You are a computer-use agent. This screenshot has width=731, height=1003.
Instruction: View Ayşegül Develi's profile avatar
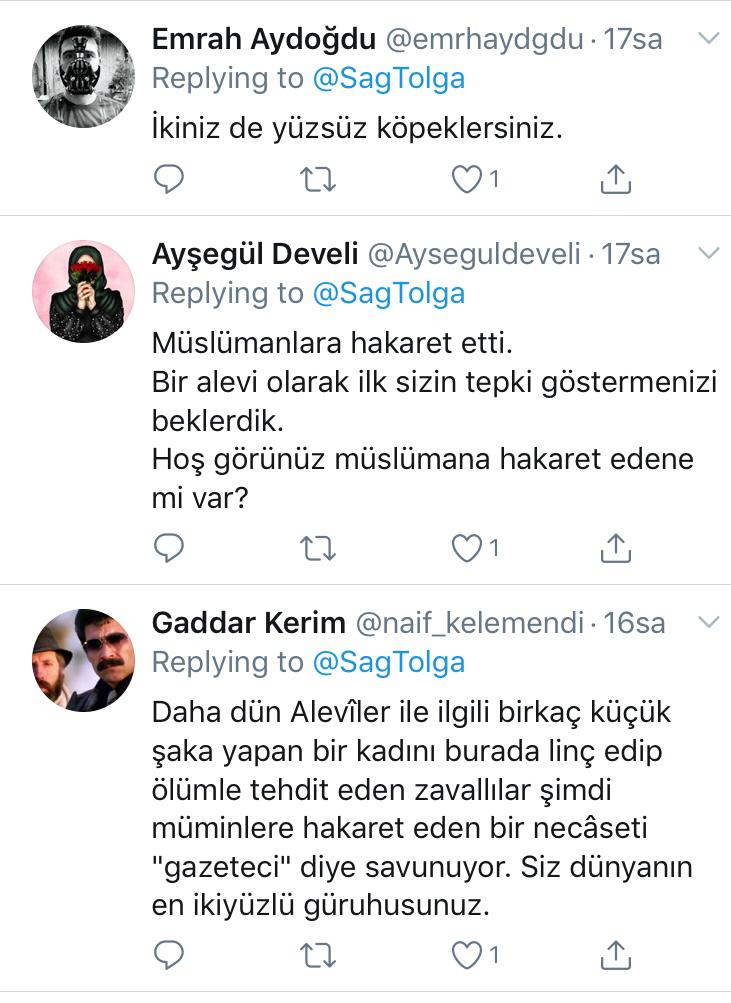pyautogui.click(x=84, y=291)
